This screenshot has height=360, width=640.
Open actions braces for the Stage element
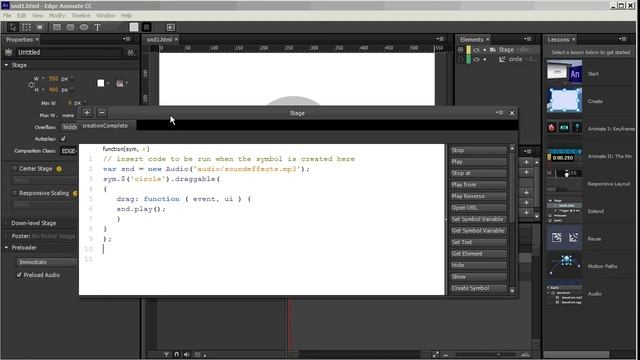460,50
